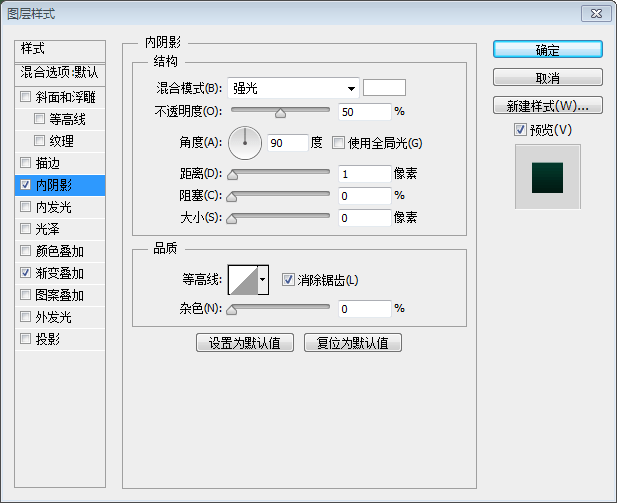Uncheck the 消除锯齿 option
The image size is (617, 503).
288,280
